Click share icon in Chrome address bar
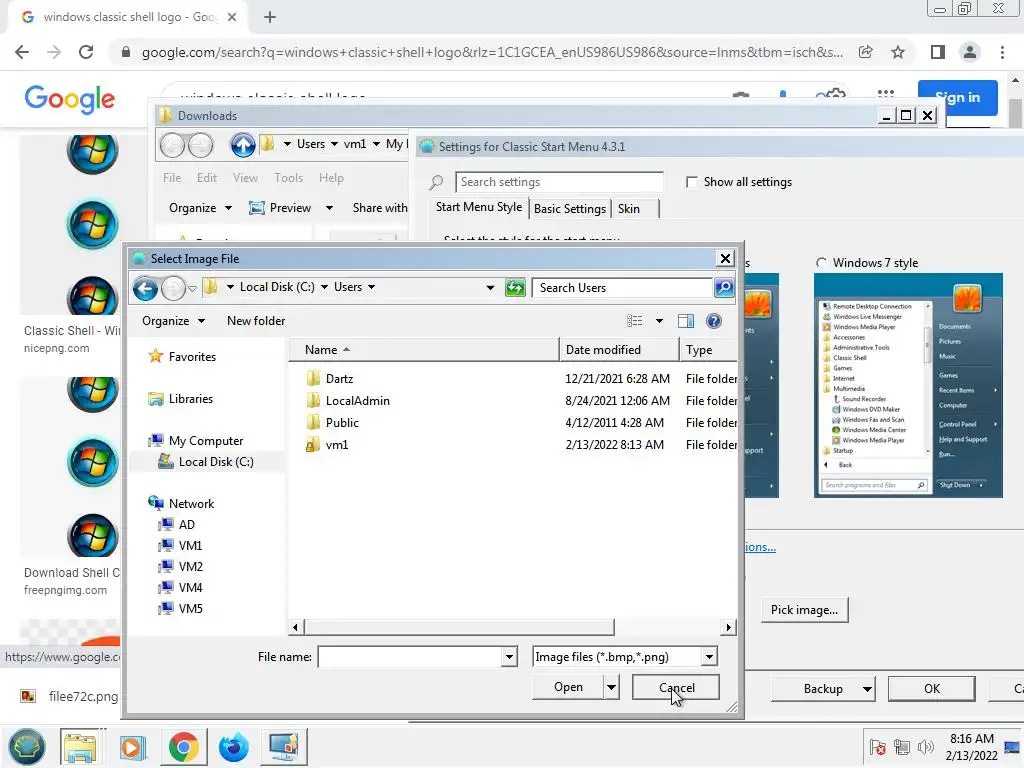This screenshot has width=1024, height=768. (866, 52)
